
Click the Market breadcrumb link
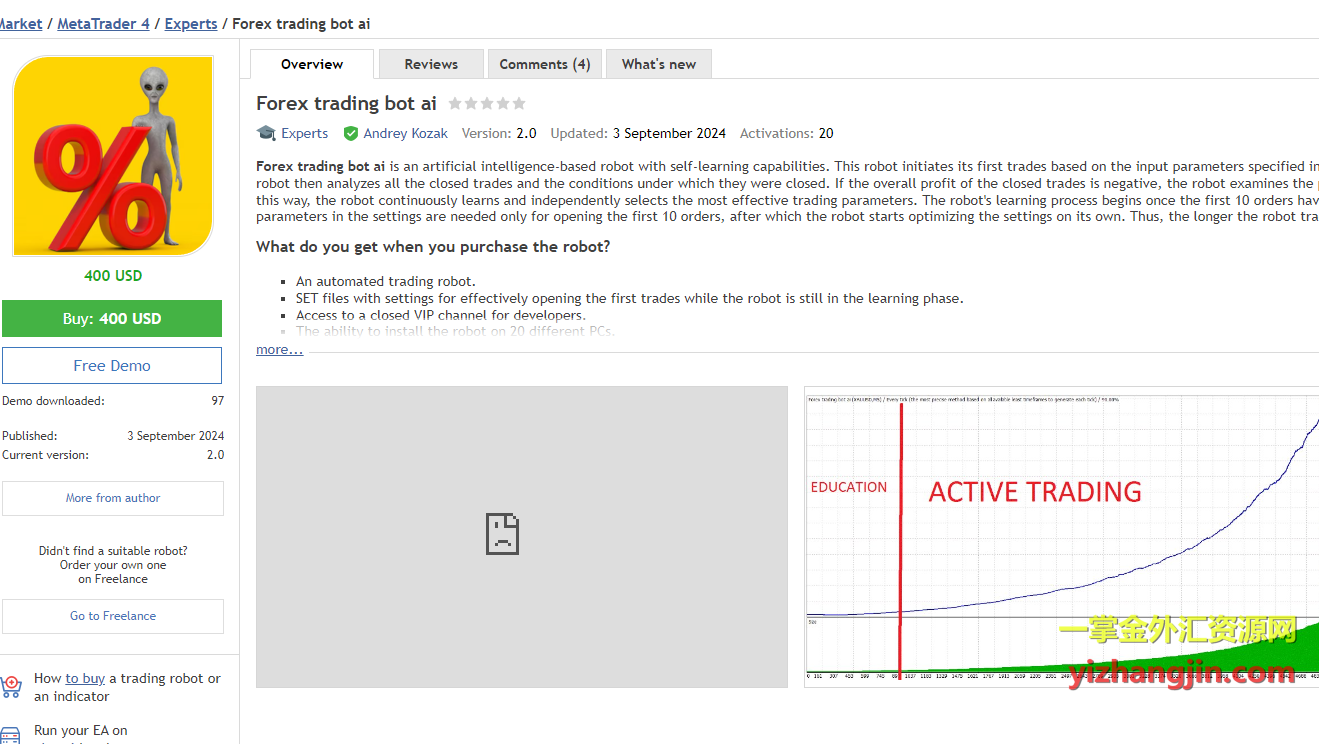20,24
